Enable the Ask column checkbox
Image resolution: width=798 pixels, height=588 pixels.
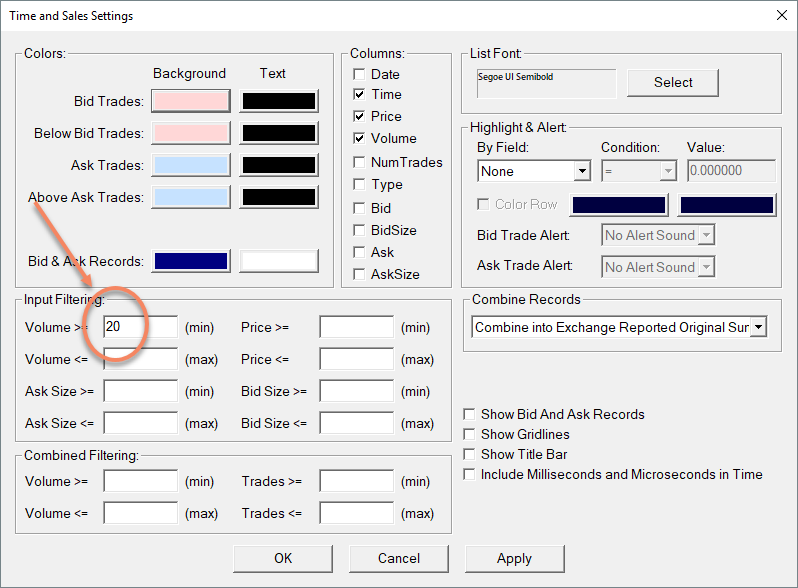coord(359,252)
